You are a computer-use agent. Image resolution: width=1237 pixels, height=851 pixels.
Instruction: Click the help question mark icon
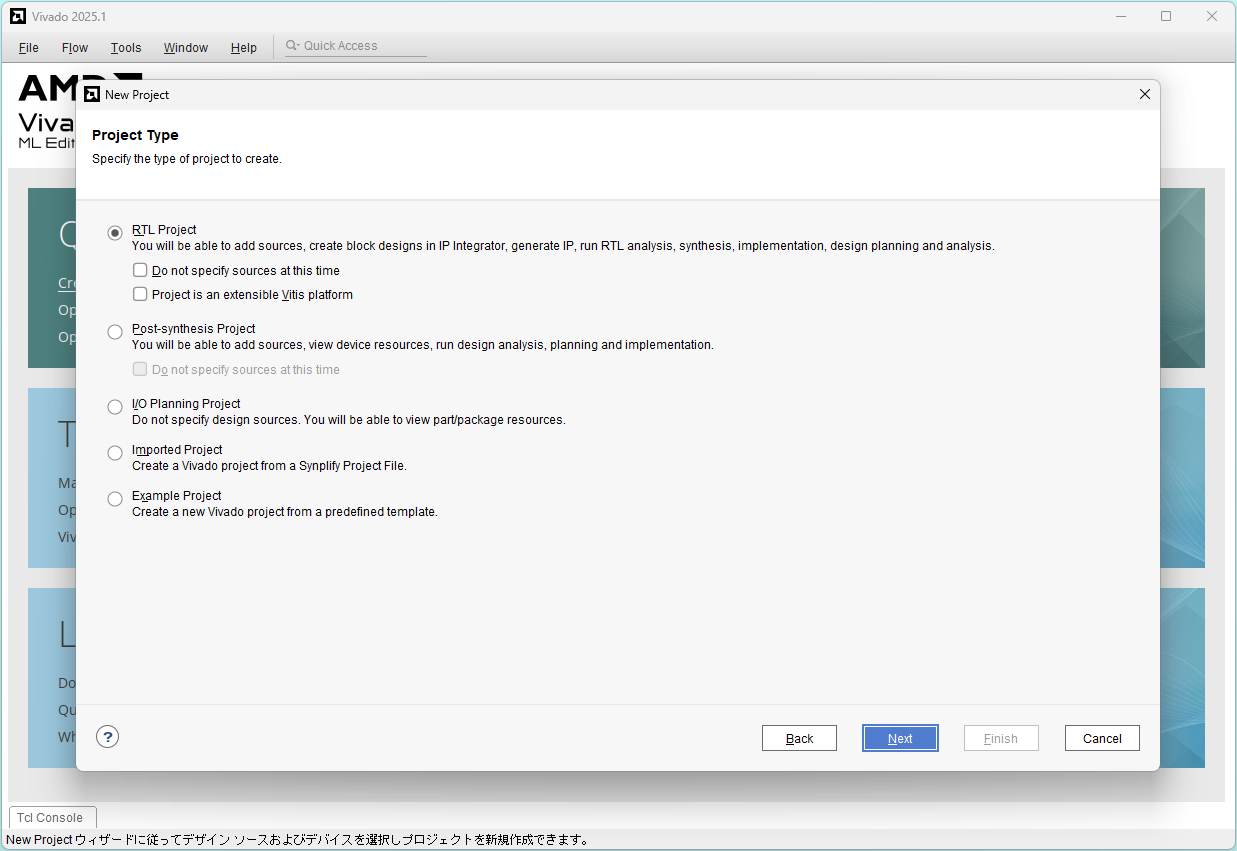(108, 737)
